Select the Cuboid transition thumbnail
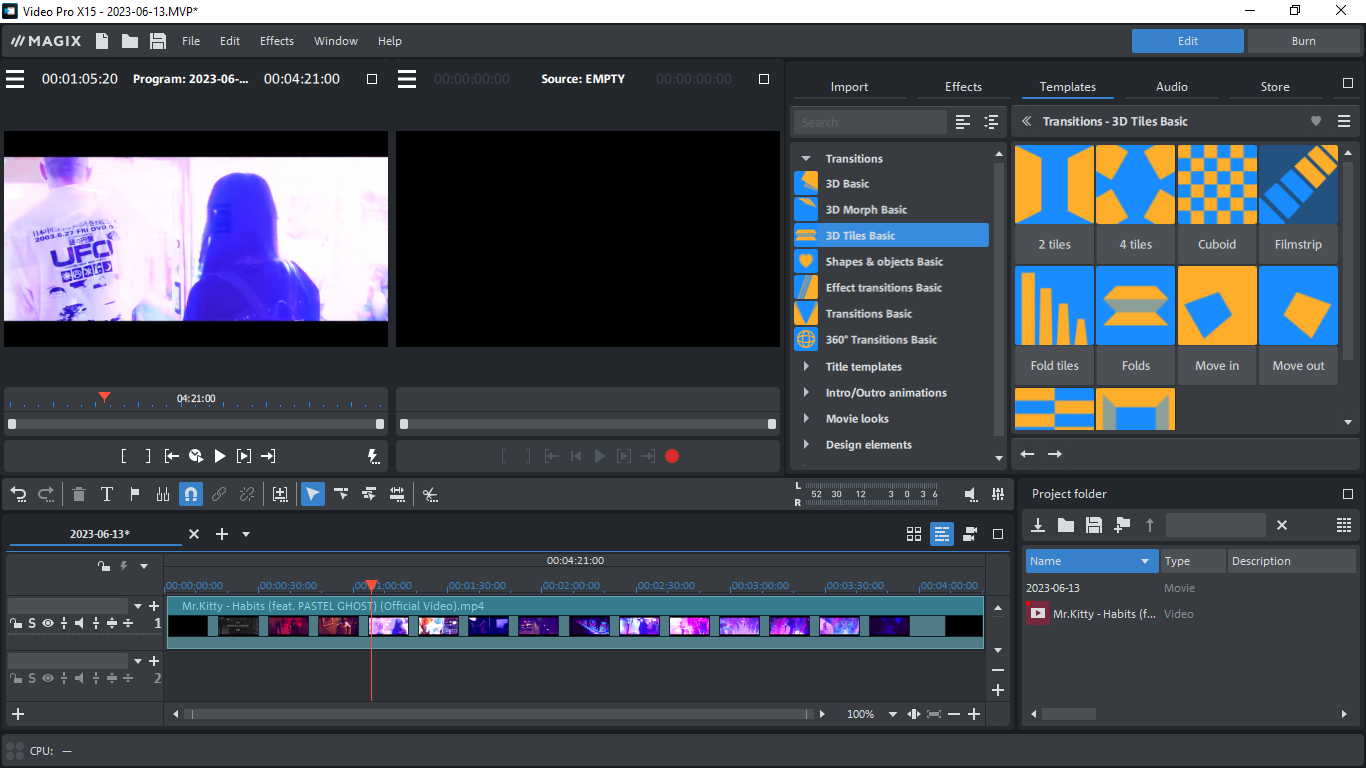This screenshot has height=768, width=1366. [1217, 185]
